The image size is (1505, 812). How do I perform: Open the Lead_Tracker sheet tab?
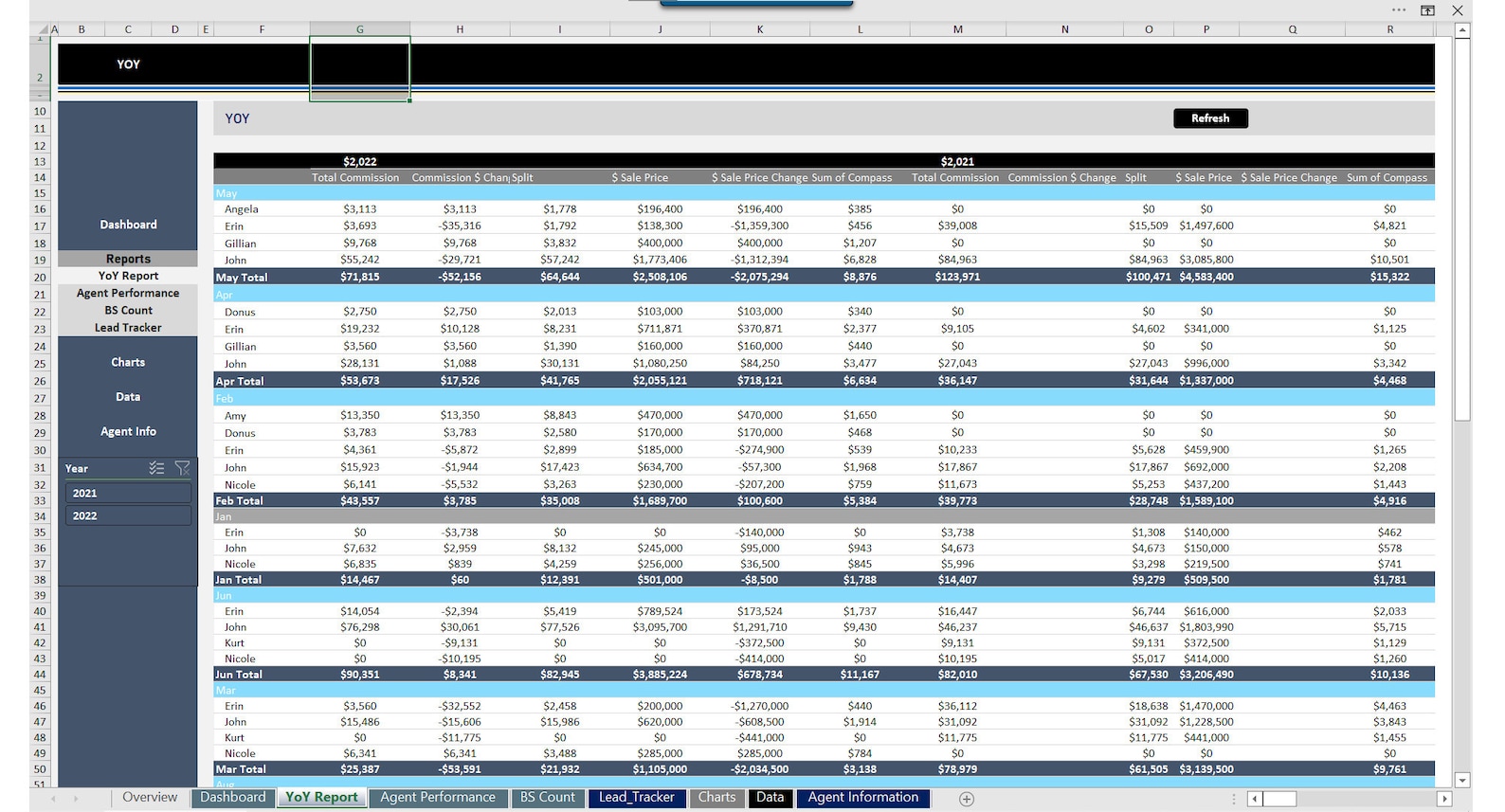pos(636,798)
